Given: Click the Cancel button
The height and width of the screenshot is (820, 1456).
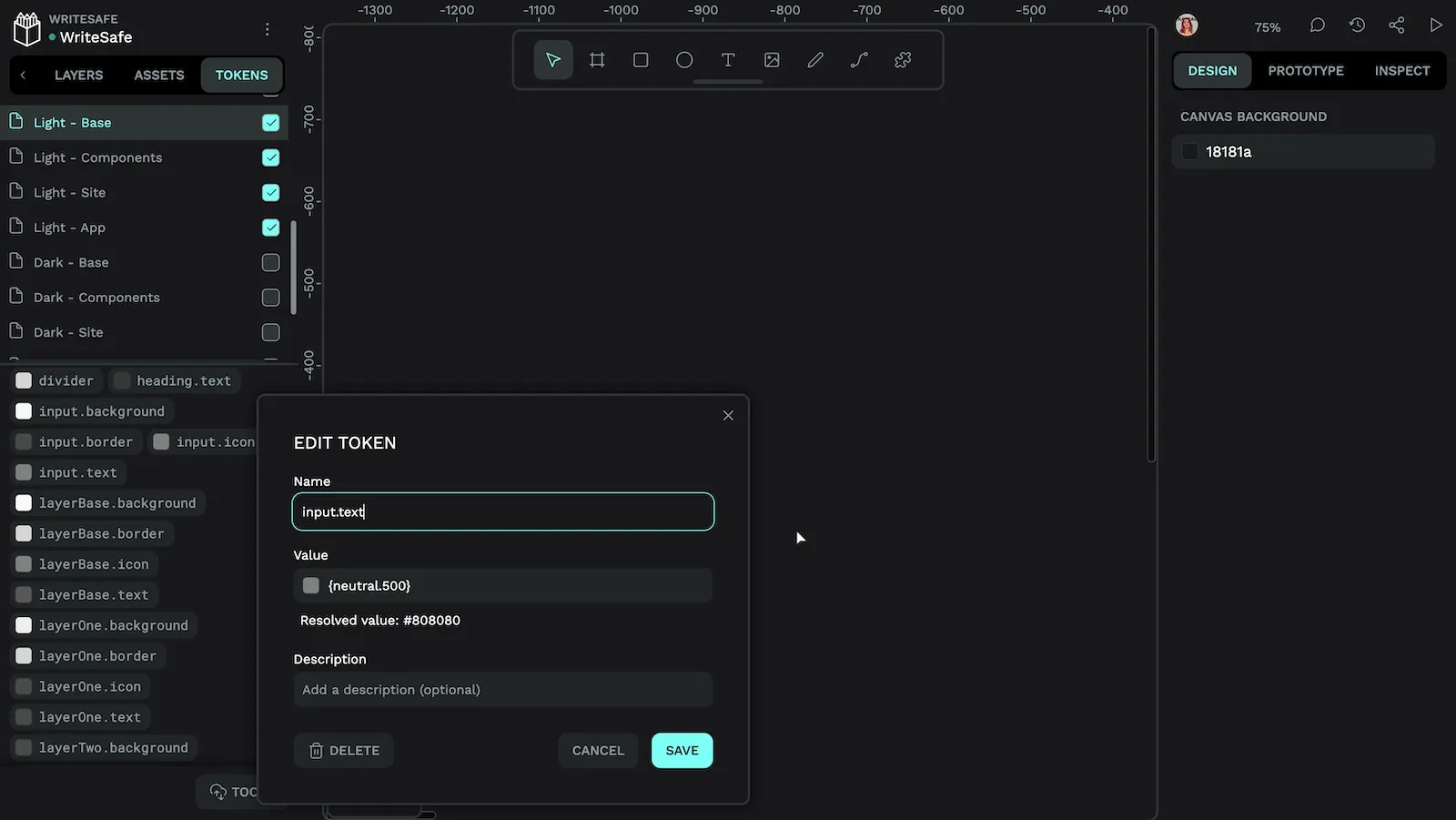Looking at the screenshot, I should (x=598, y=751).
